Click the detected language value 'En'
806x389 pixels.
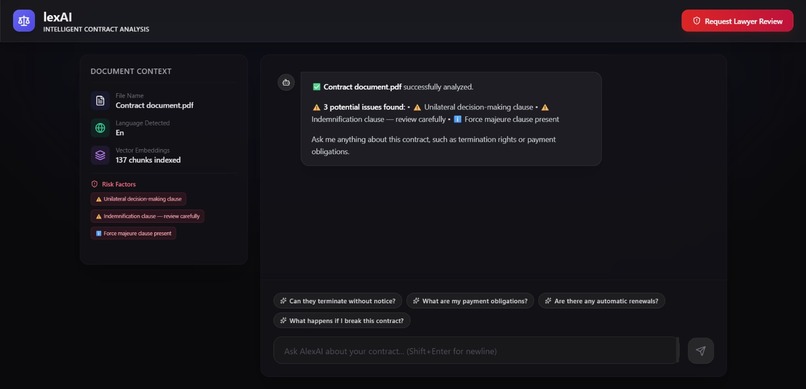tap(120, 133)
